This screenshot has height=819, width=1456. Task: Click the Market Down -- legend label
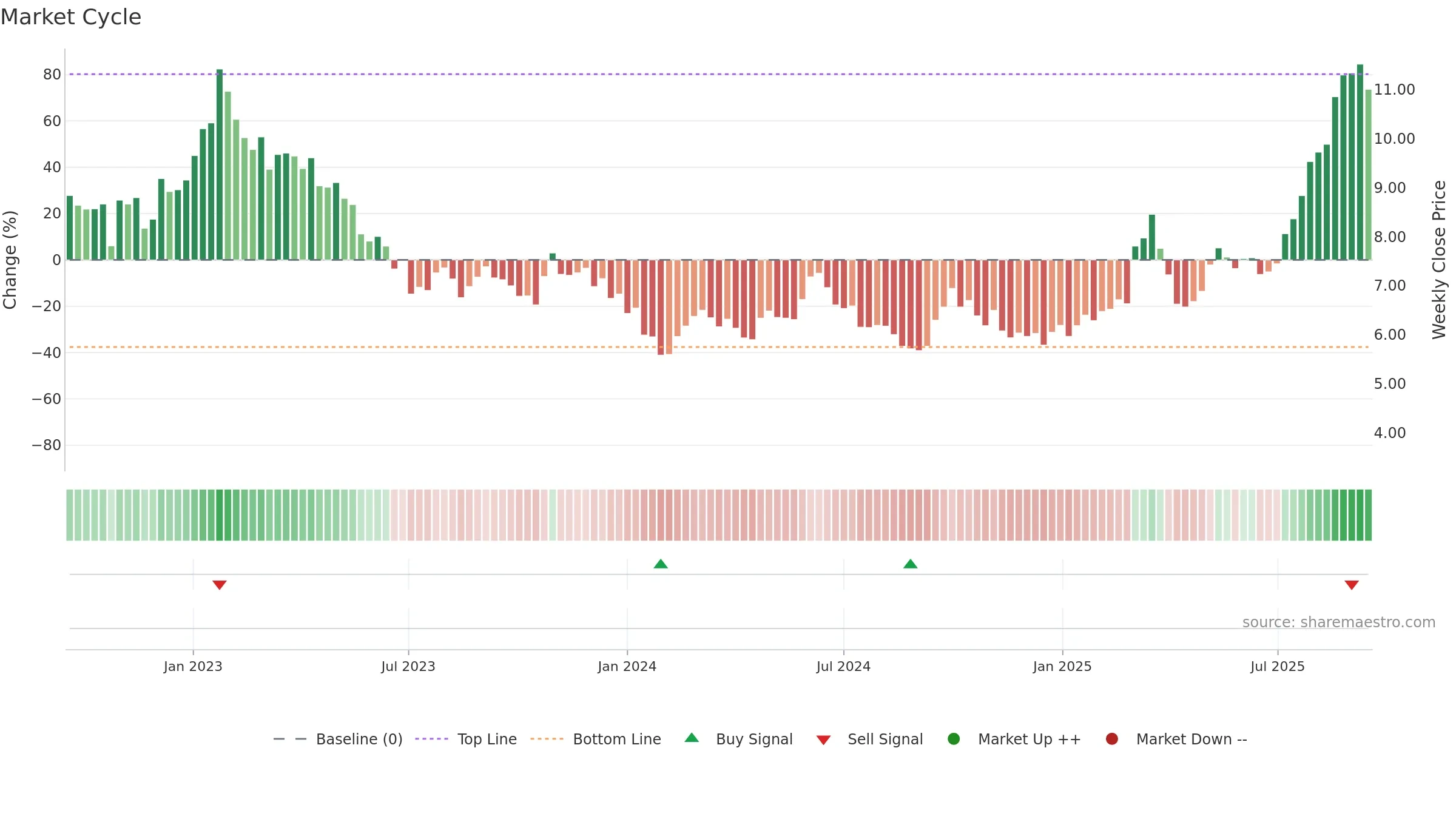coord(1191,739)
